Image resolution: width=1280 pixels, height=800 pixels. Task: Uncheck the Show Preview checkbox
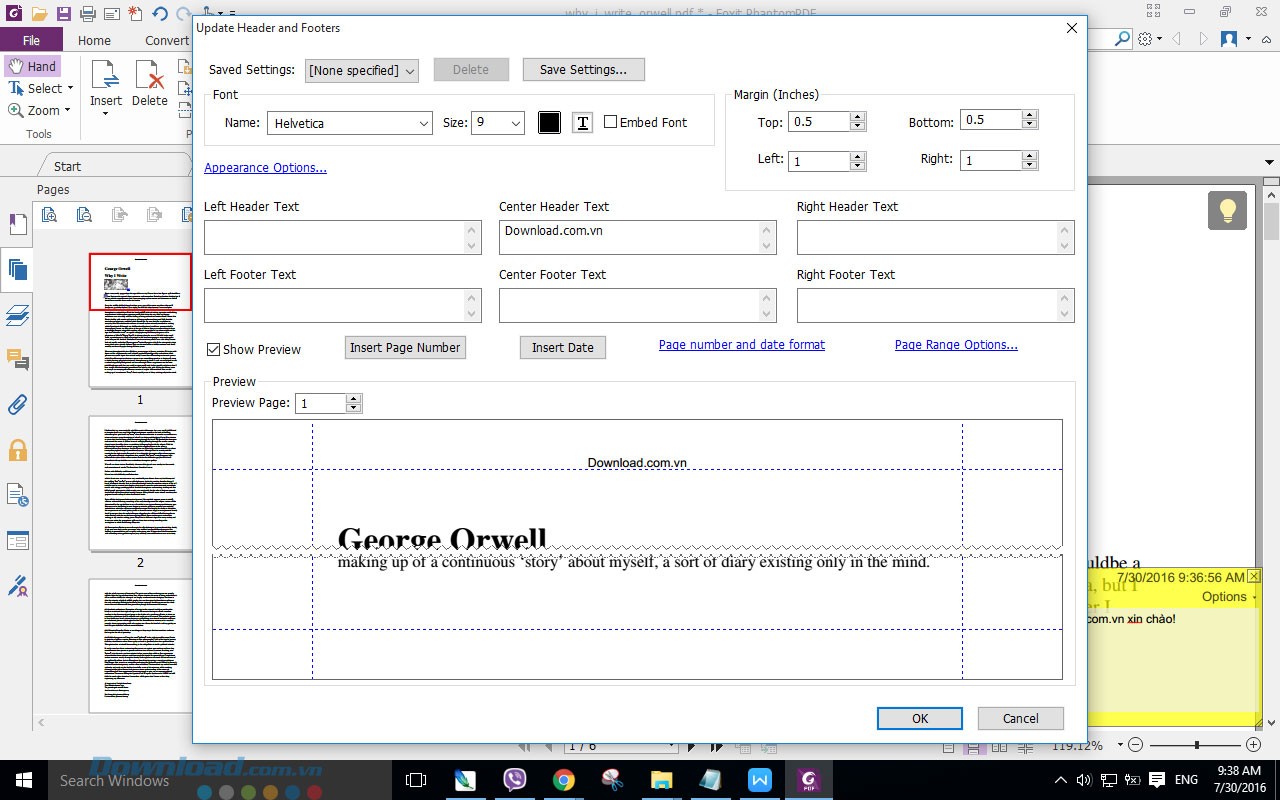pos(213,349)
